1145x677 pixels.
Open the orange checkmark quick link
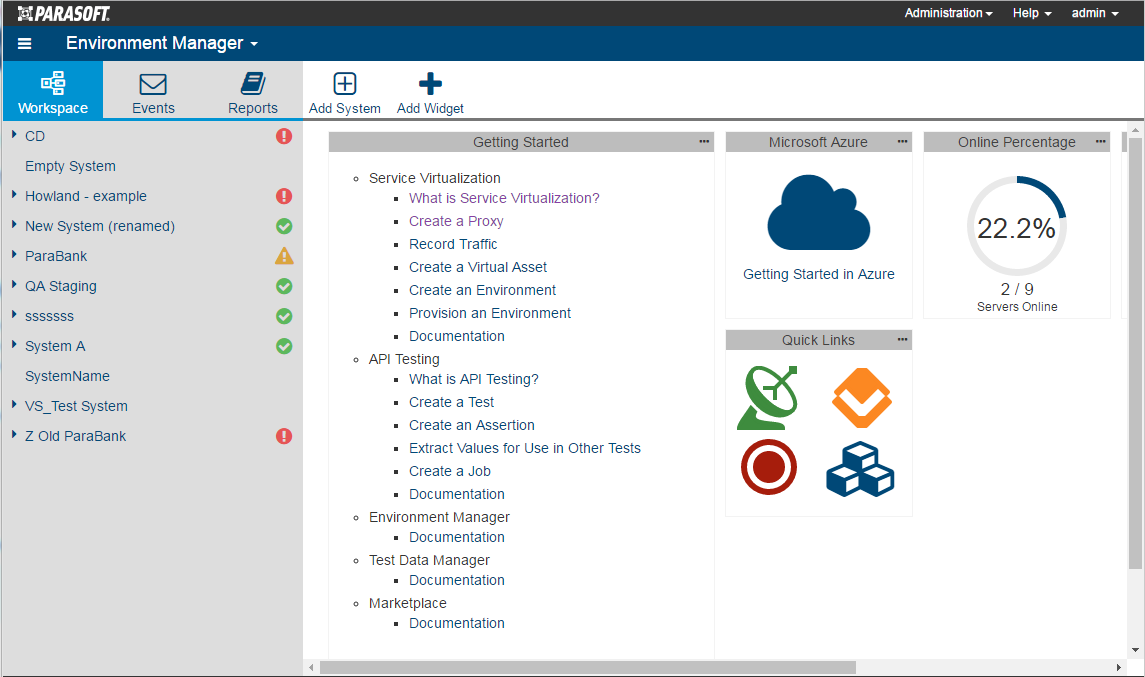[x=862, y=398]
